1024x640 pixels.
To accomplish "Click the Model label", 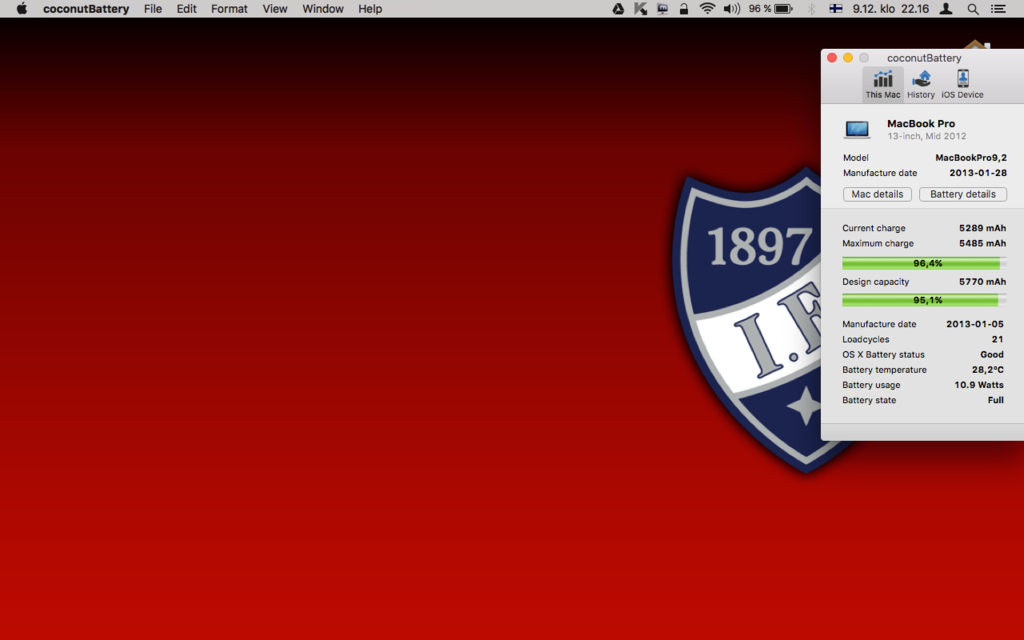I will (856, 157).
